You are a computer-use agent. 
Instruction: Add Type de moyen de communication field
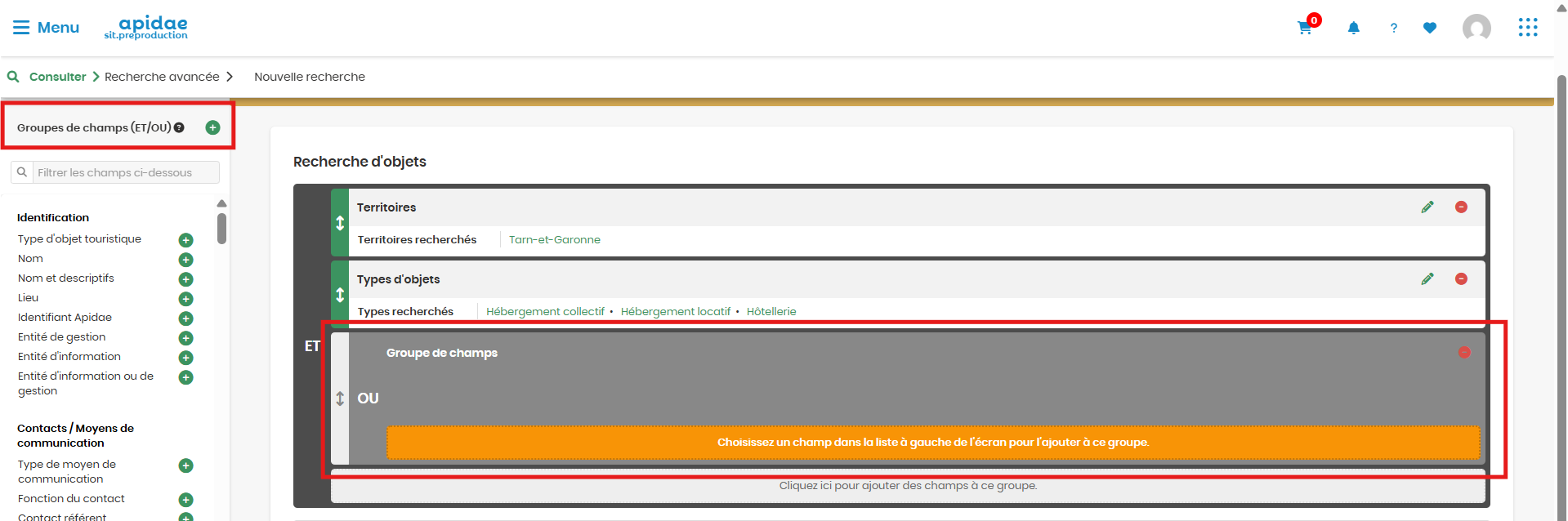click(185, 465)
